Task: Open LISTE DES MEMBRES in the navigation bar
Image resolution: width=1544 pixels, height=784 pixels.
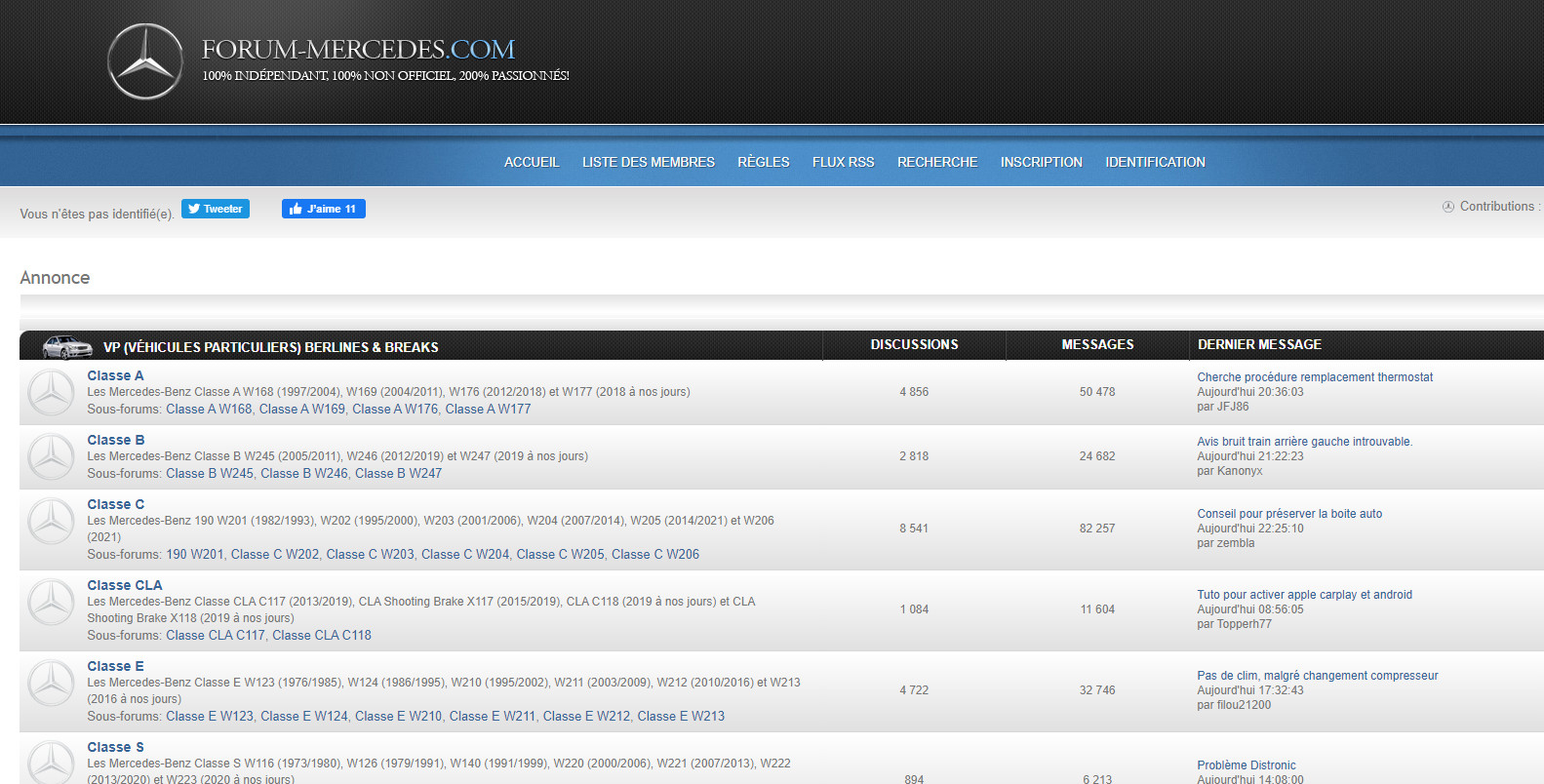Action: pos(649,162)
